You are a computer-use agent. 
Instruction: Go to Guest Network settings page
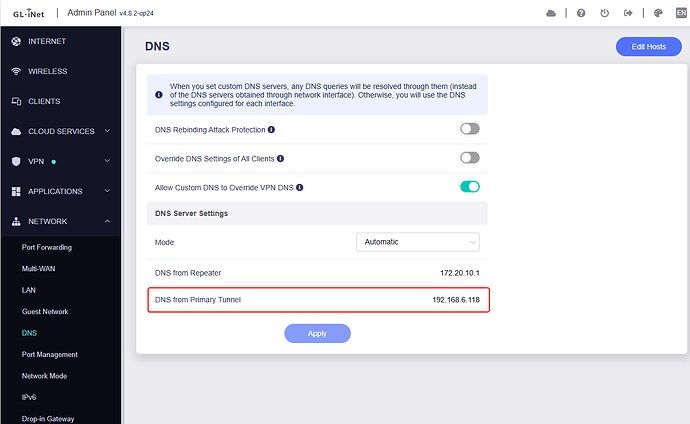click(46, 312)
